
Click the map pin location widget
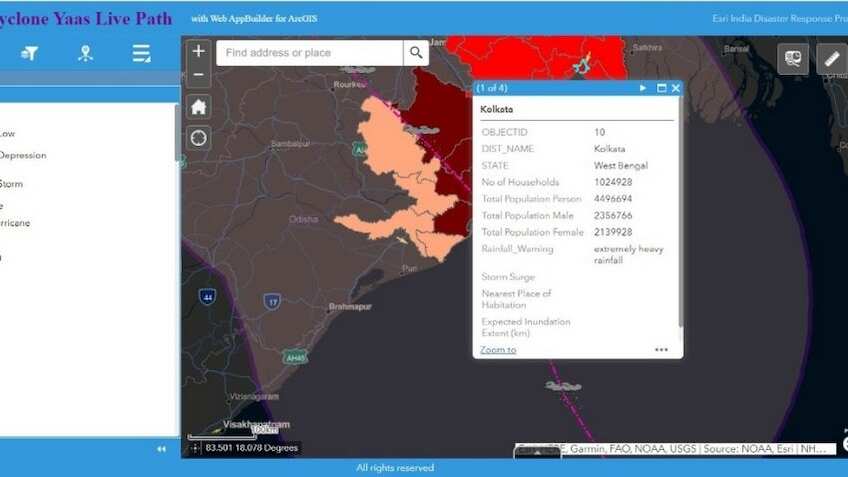coord(86,53)
